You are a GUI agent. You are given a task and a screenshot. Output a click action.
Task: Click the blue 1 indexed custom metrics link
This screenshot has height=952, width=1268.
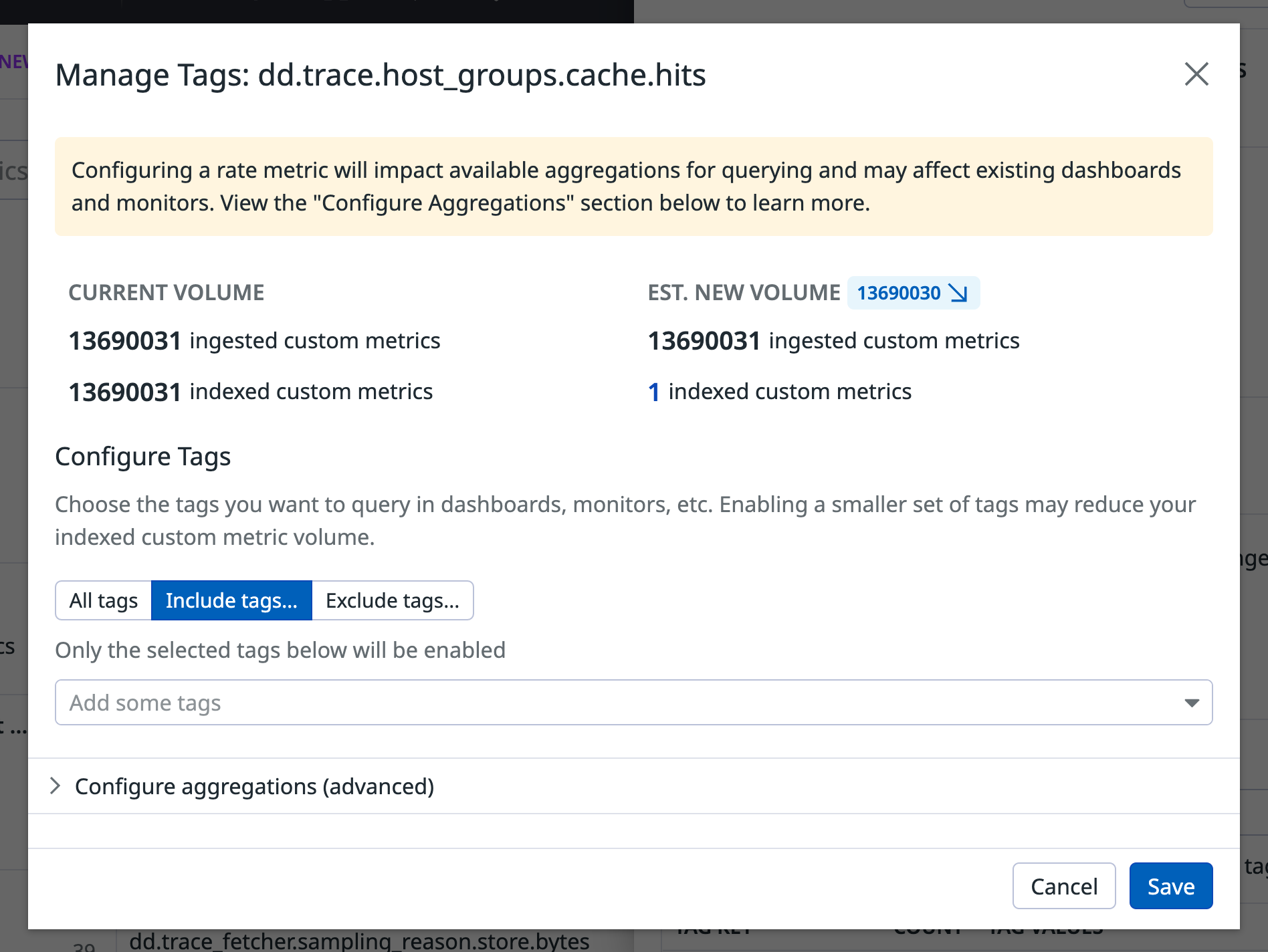(x=654, y=392)
